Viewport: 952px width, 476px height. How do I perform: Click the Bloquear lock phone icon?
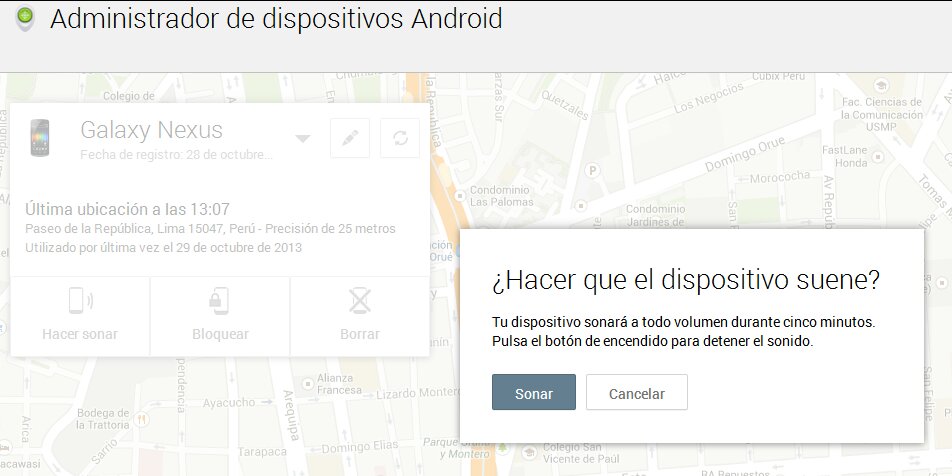click(x=219, y=301)
